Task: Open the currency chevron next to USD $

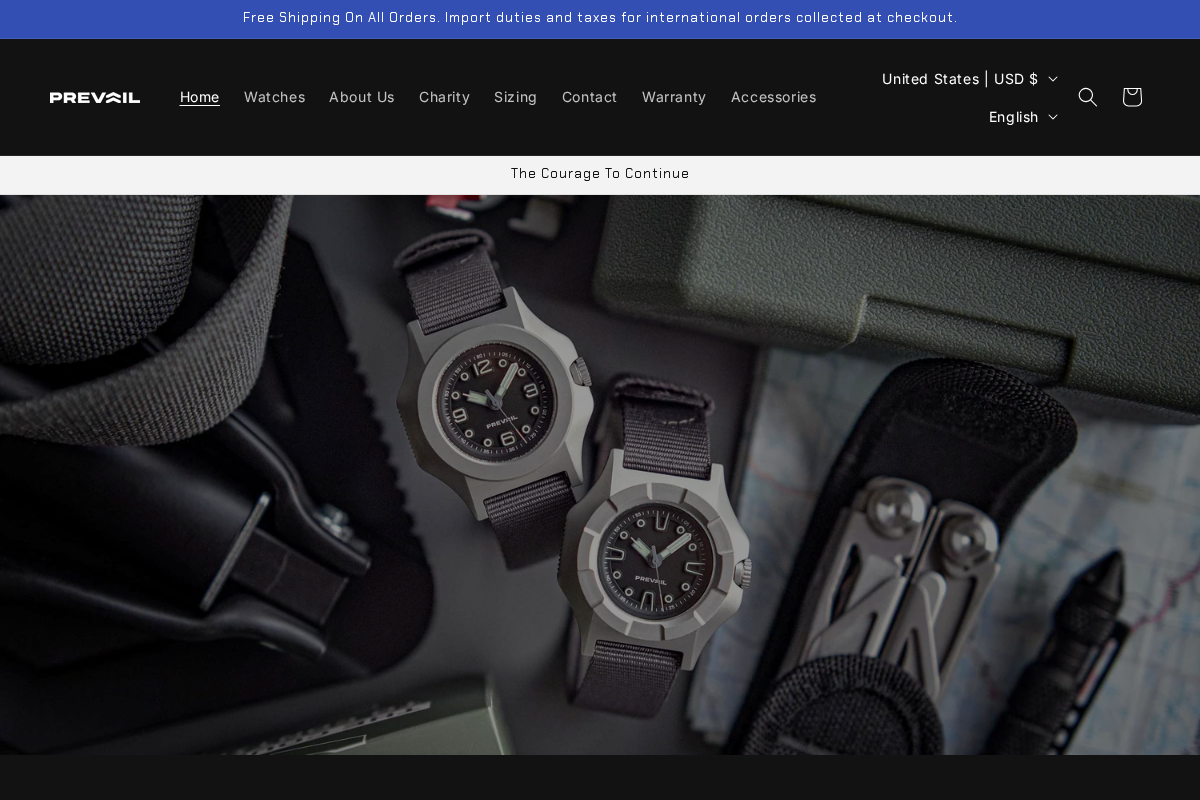Action: tap(1052, 78)
